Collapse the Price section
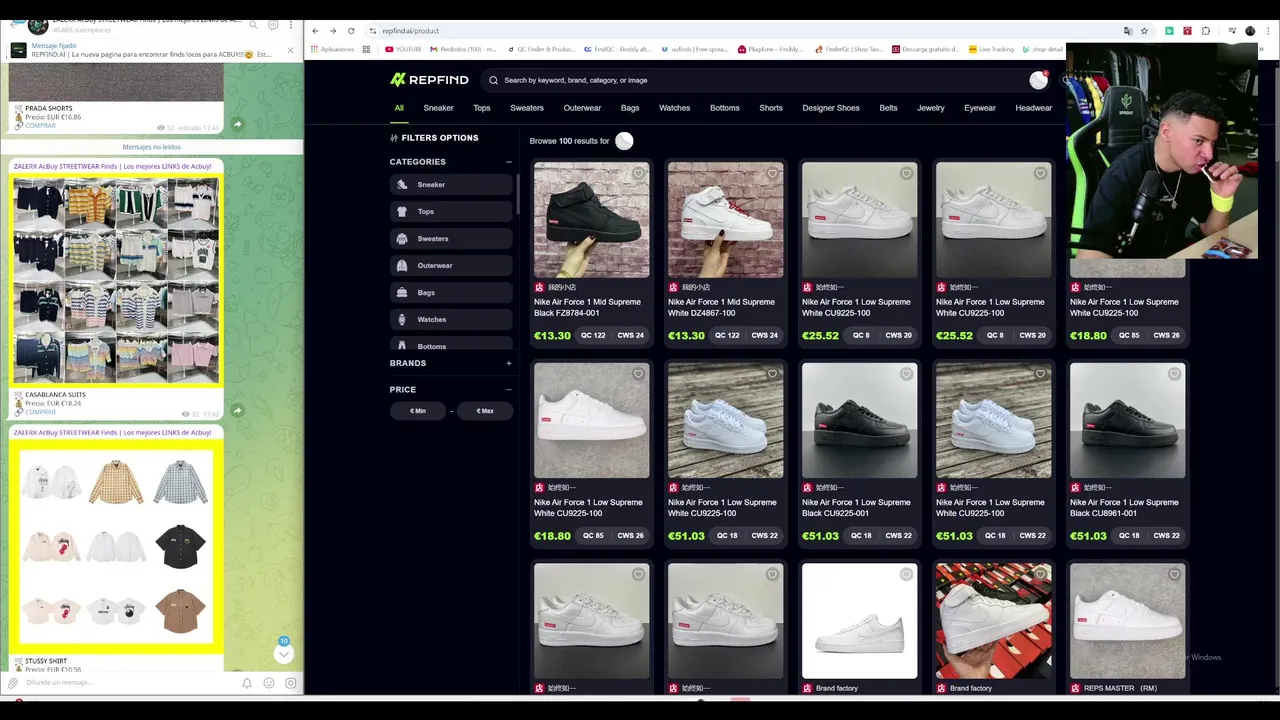The width and height of the screenshot is (1280, 720). pos(508,389)
